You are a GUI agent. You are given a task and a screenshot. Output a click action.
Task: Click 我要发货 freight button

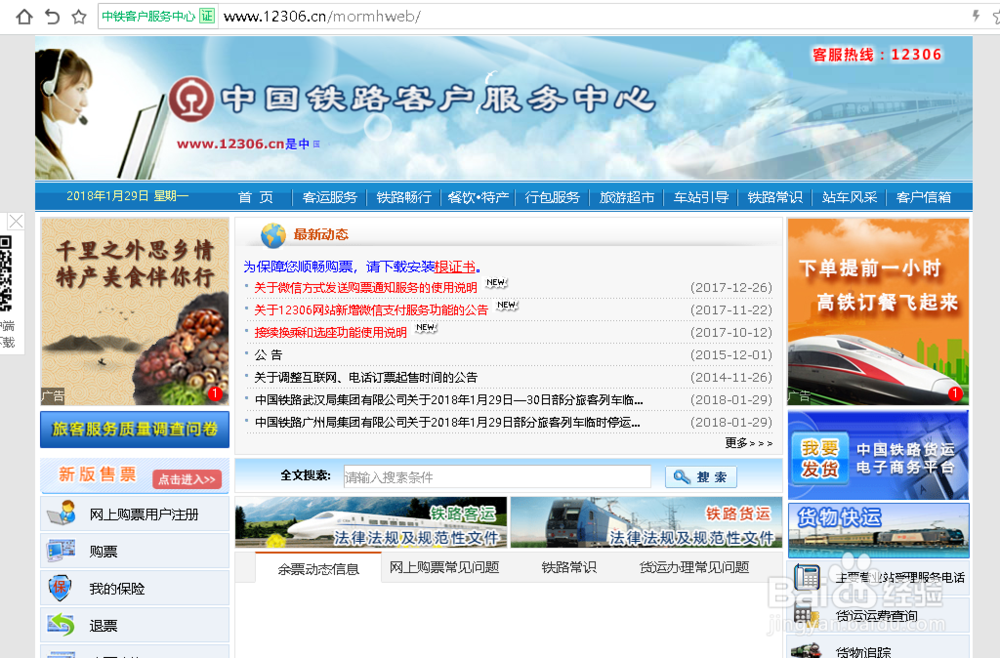point(820,458)
